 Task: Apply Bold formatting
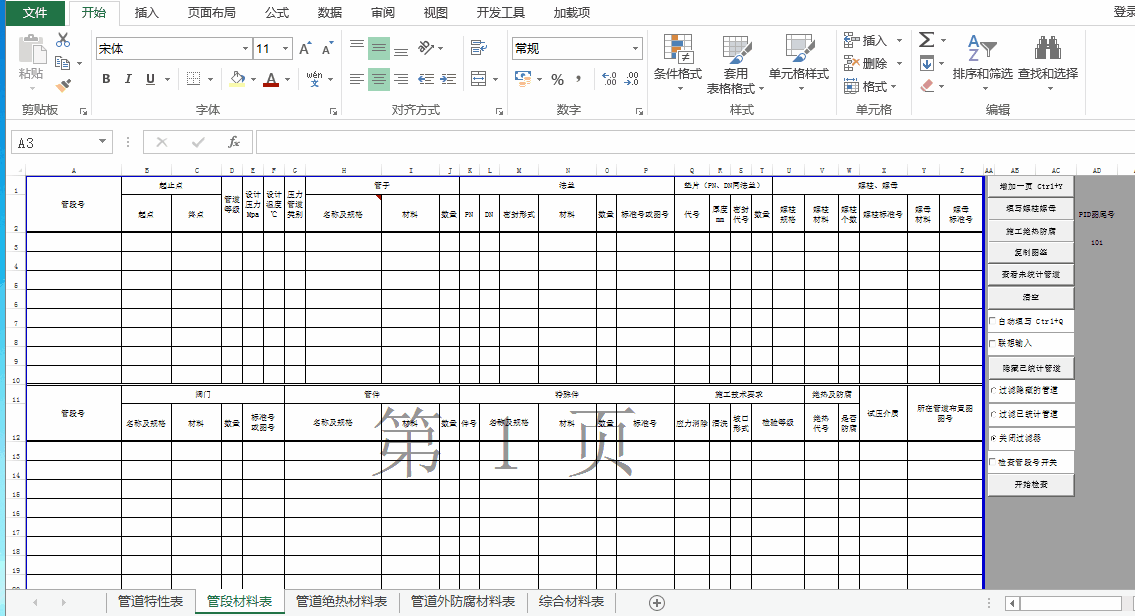pyautogui.click(x=106, y=79)
